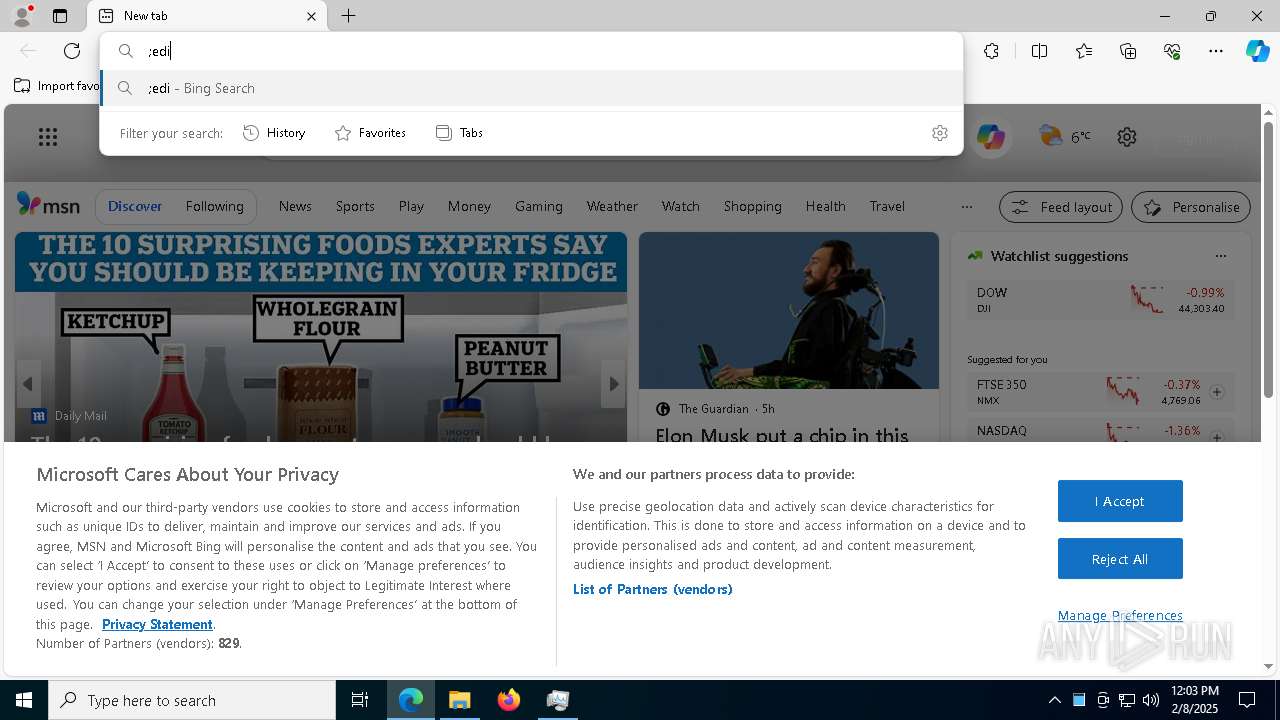Show previous carousel story arrow
This screenshot has width=1280, height=720.
tap(28, 384)
